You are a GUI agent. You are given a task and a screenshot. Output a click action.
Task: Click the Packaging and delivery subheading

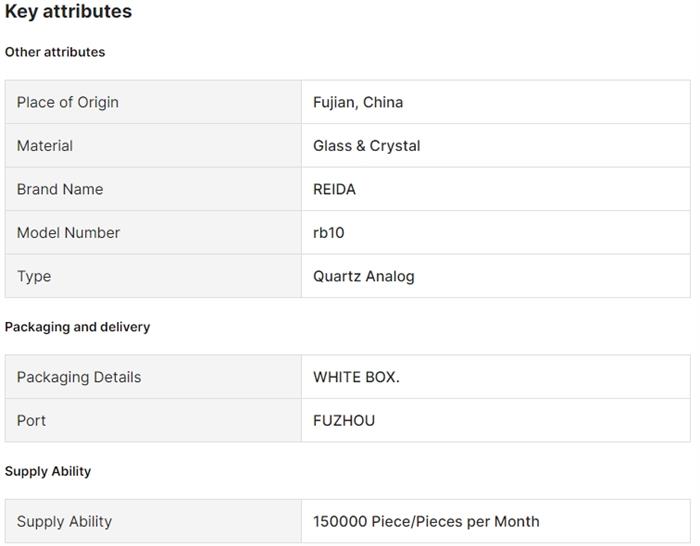coord(77,327)
